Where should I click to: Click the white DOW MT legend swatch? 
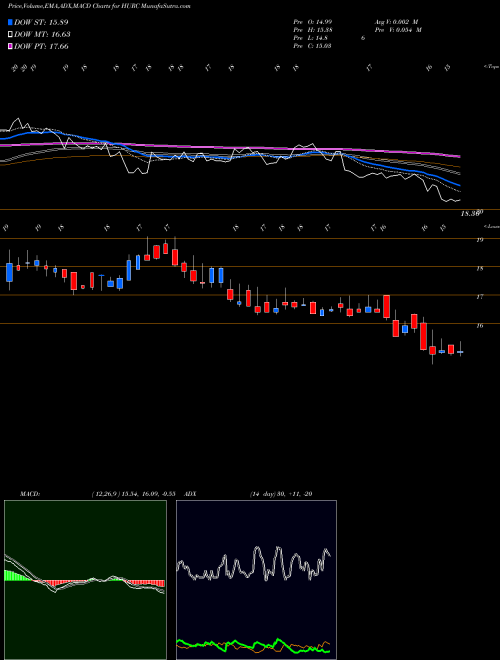tap(10, 35)
